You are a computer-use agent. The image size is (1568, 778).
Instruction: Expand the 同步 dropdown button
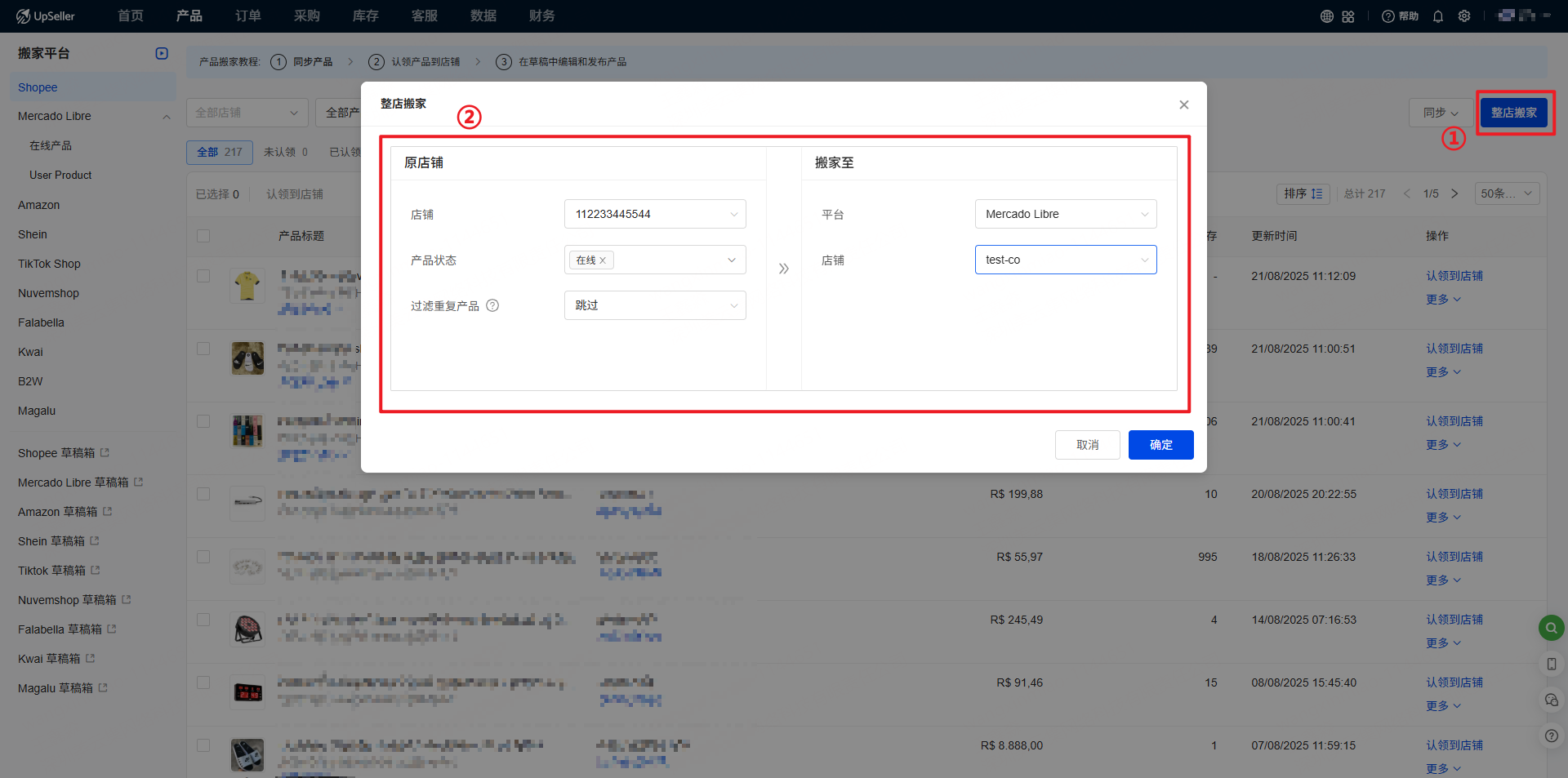(x=1441, y=113)
